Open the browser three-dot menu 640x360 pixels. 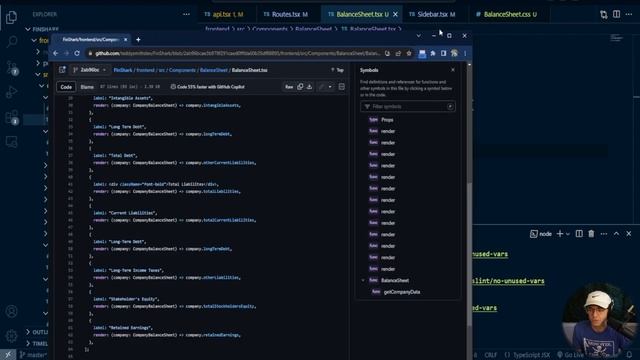pyautogui.click(x=465, y=53)
